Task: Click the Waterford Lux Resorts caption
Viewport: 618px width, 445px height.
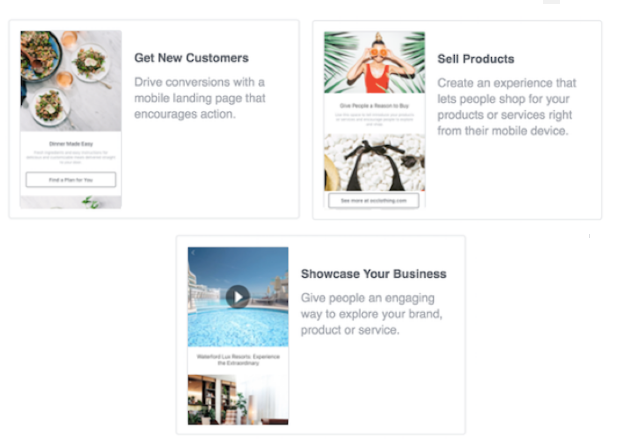Action: 238,359
